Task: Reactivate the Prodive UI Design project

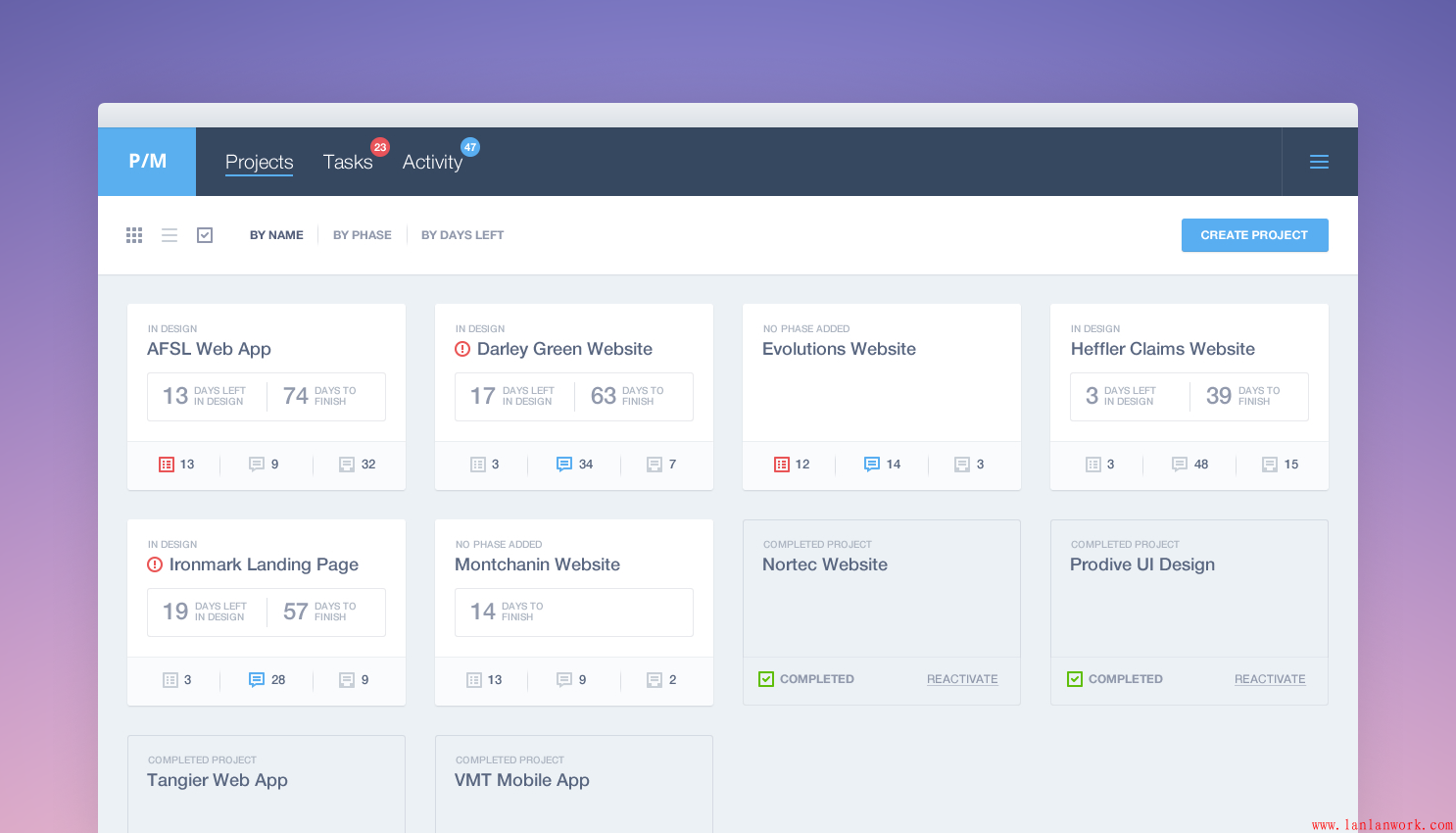Action: click(1270, 679)
